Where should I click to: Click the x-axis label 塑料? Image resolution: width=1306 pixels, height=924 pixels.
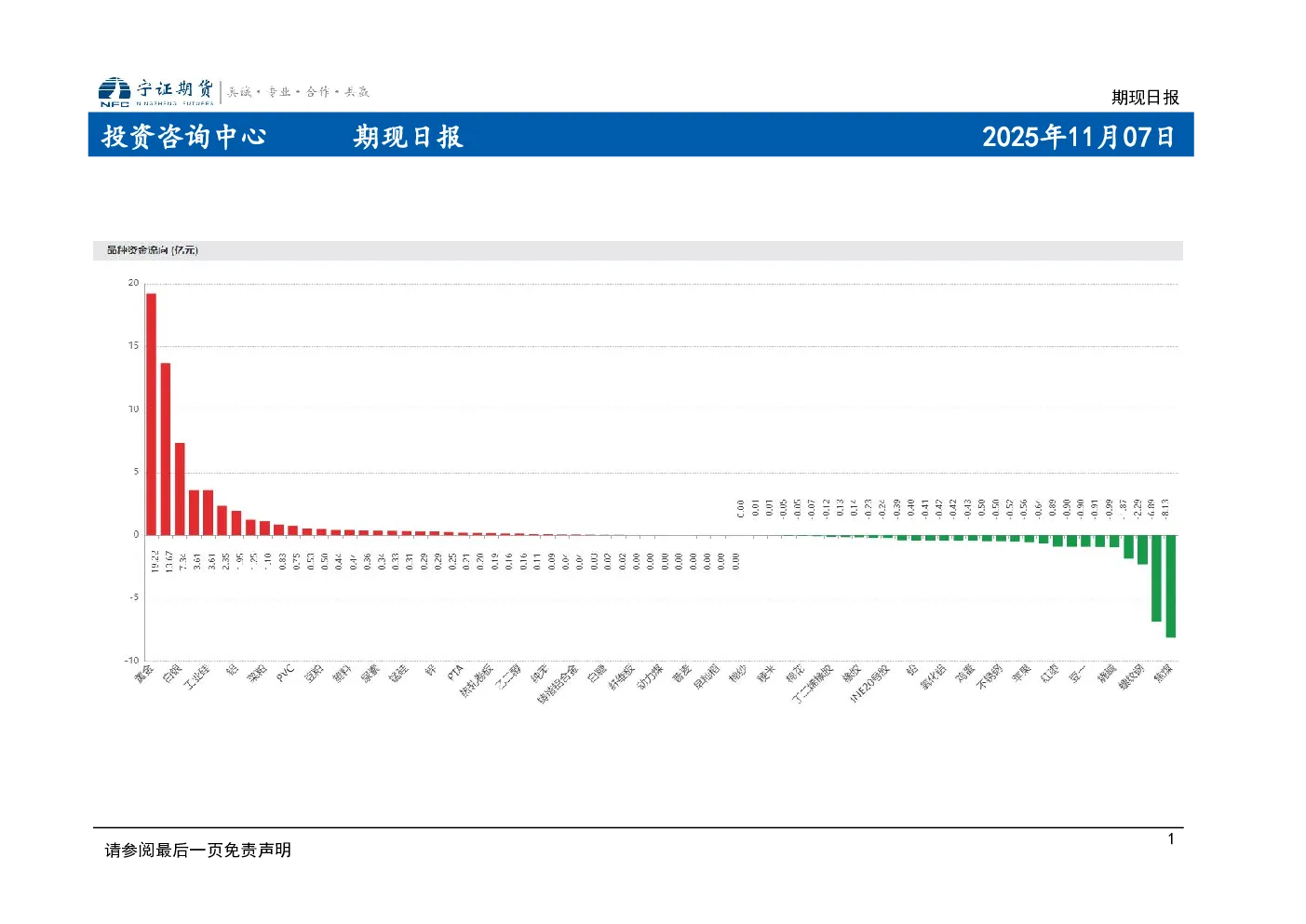click(342, 675)
